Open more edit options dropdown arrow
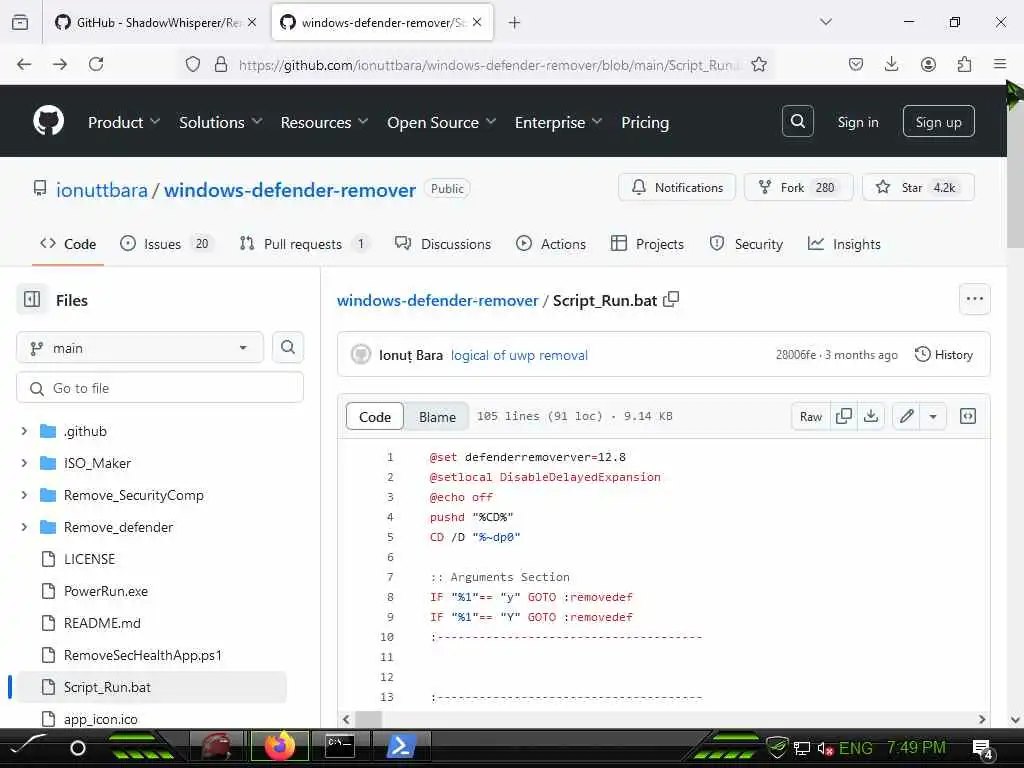The height and width of the screenshot is (768, 1024). tap(933, 416)
